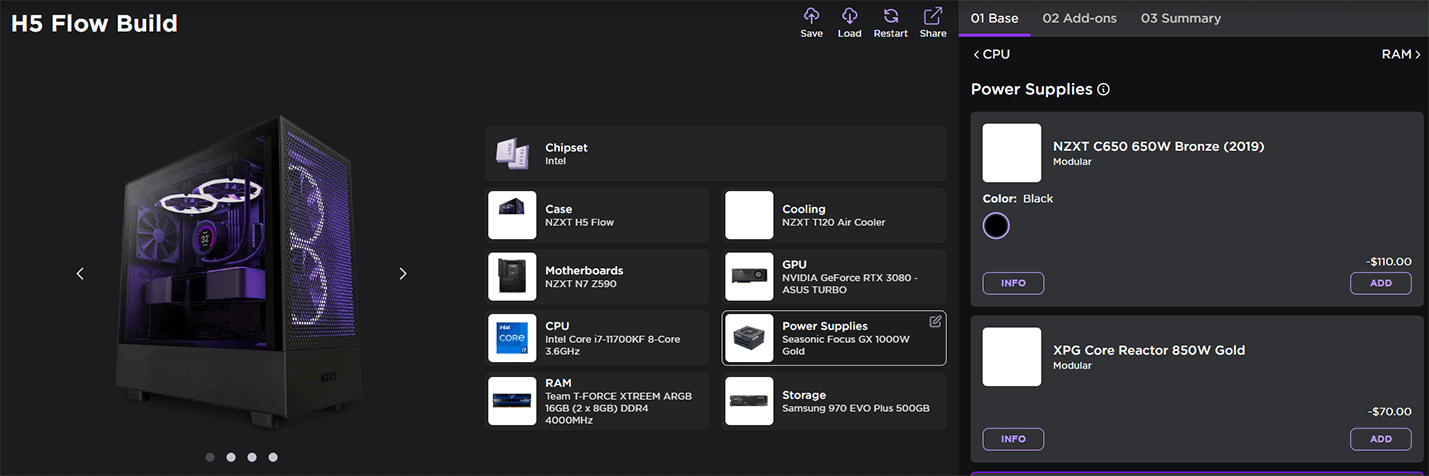This screenshot has height=476, width=1429.
Task: Advance to the RAM section
Action: click(1401, 54)
